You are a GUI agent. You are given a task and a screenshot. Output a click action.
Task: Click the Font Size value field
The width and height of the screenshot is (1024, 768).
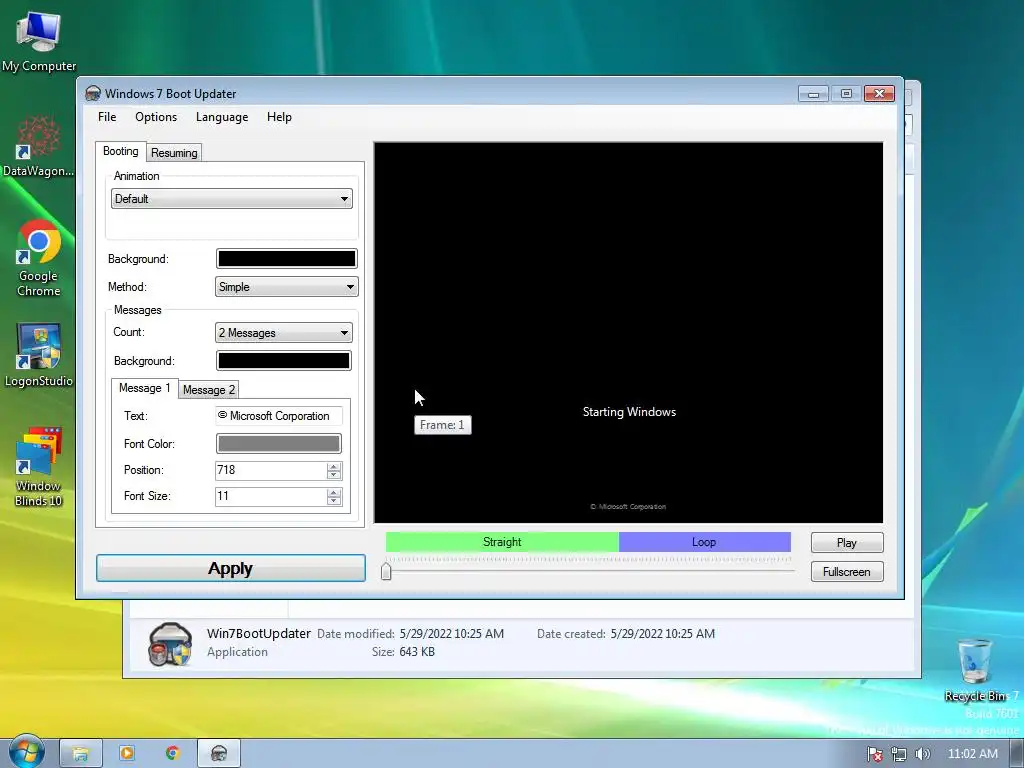click(270, 496)
